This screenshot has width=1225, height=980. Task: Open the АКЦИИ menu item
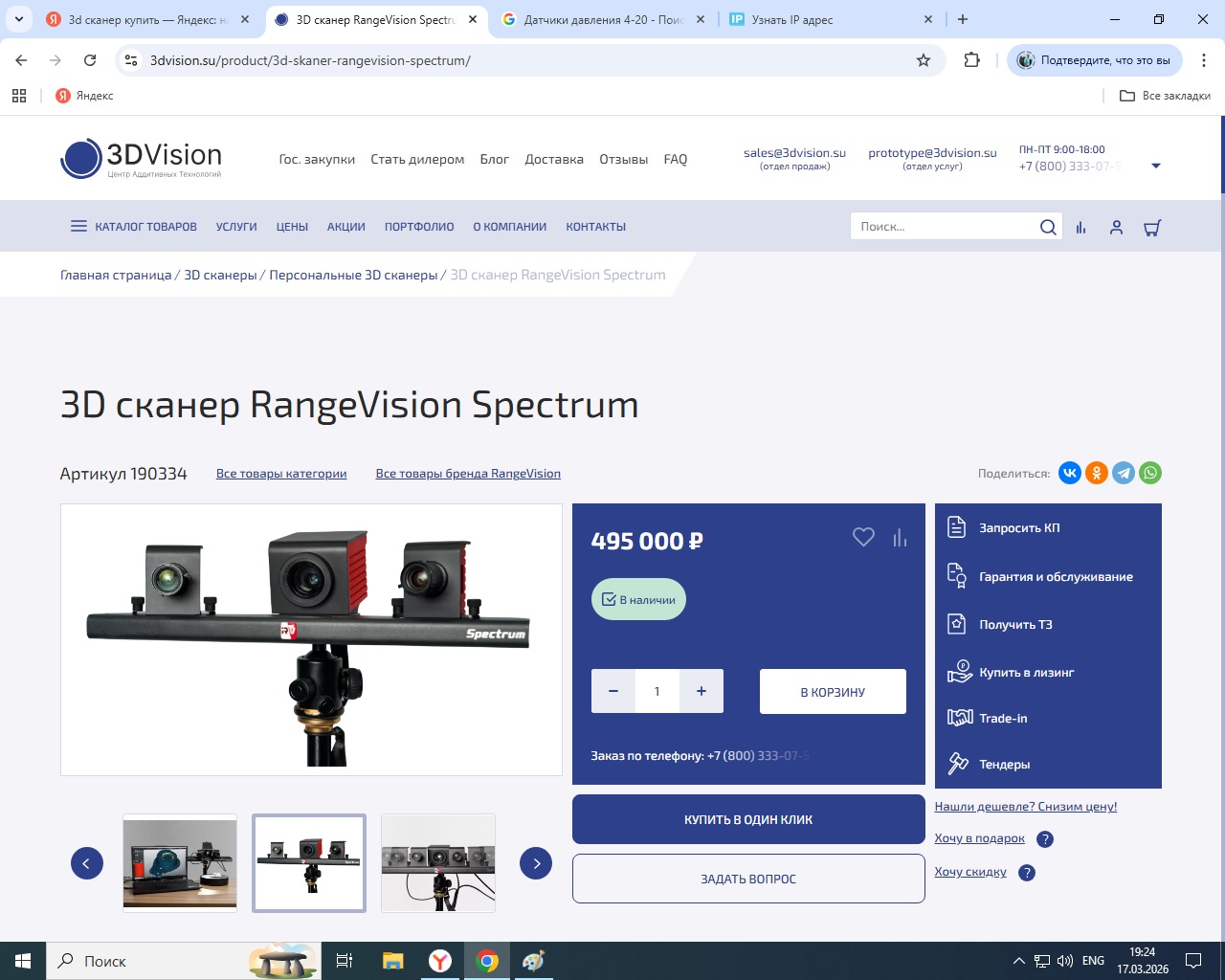point(346,227)
